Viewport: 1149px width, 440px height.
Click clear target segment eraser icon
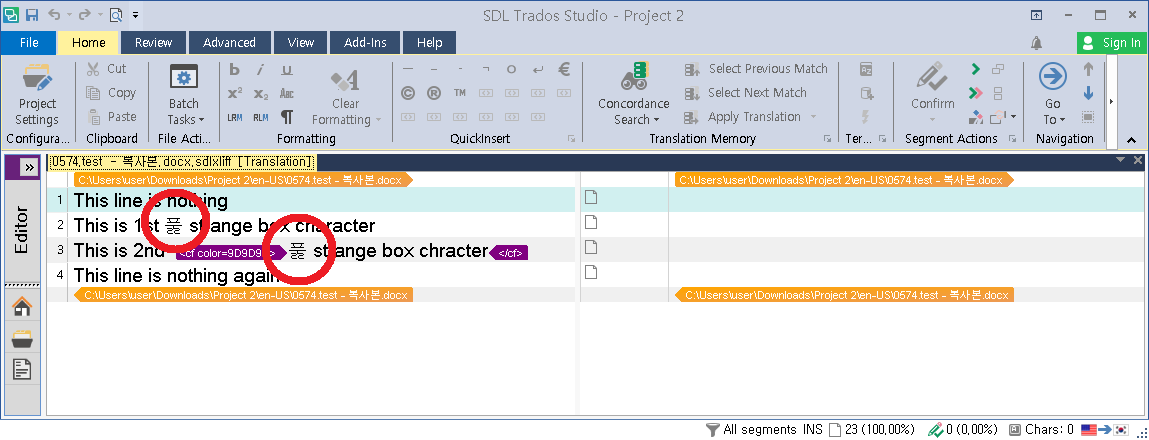click(975, 117)
